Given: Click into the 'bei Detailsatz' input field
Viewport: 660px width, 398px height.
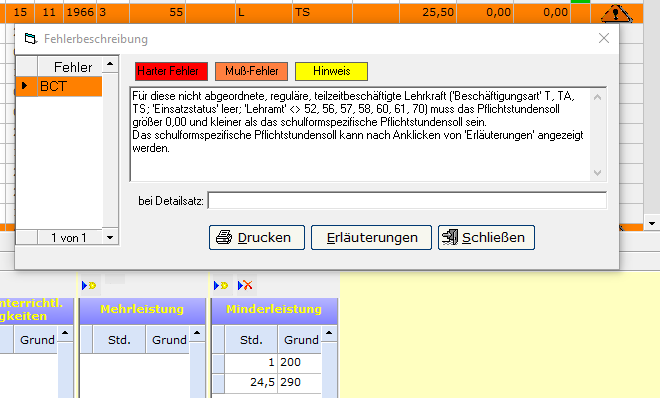Looking at the screenshot, I should pos(407,200).
